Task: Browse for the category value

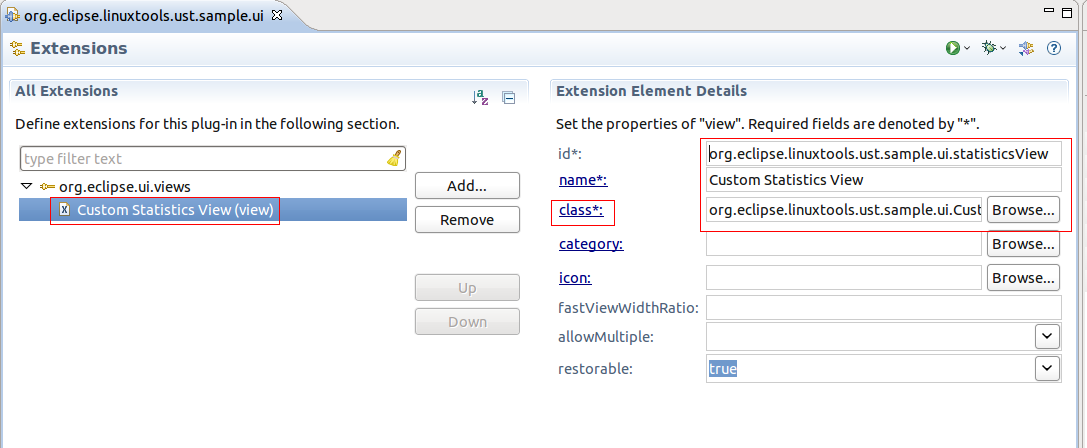Action: coord(1023,244)
